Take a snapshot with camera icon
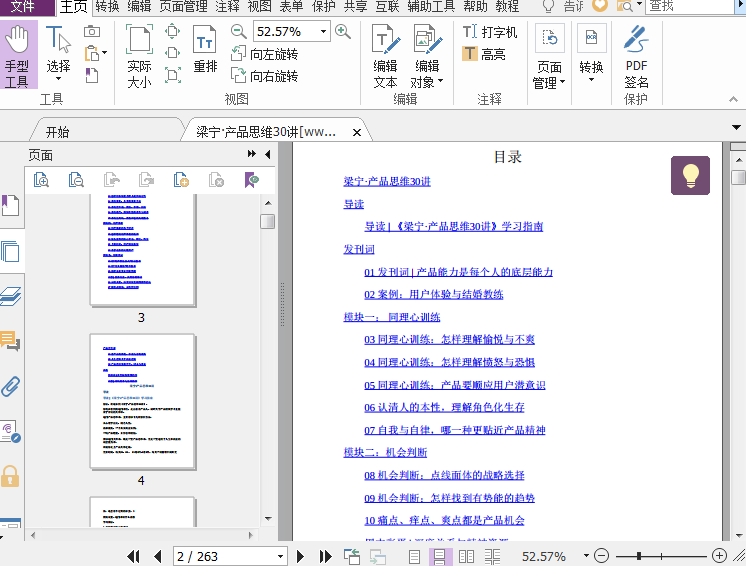The image size is (746, 566). (x=92, y=31)
